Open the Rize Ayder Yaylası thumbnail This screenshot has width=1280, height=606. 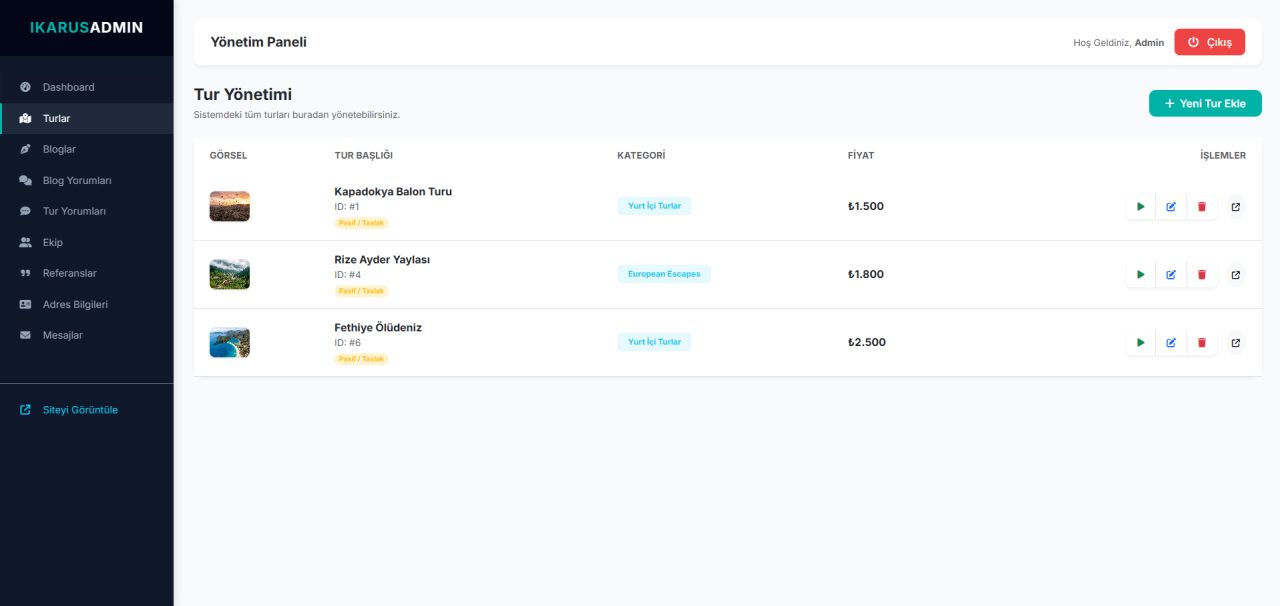tap(230, 274)
